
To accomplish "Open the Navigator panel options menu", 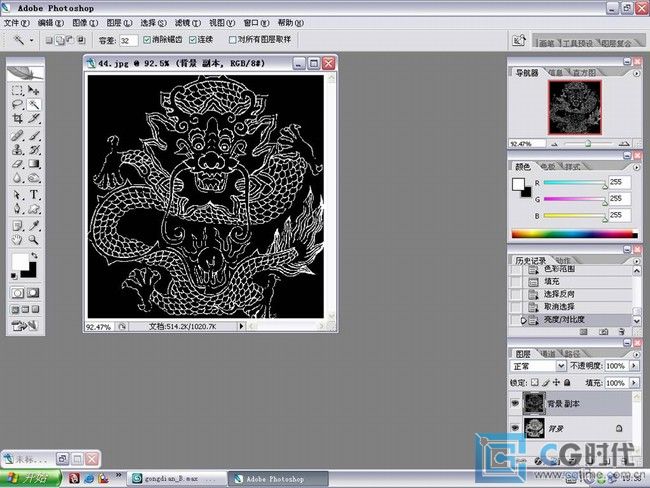I will [637, 73].
